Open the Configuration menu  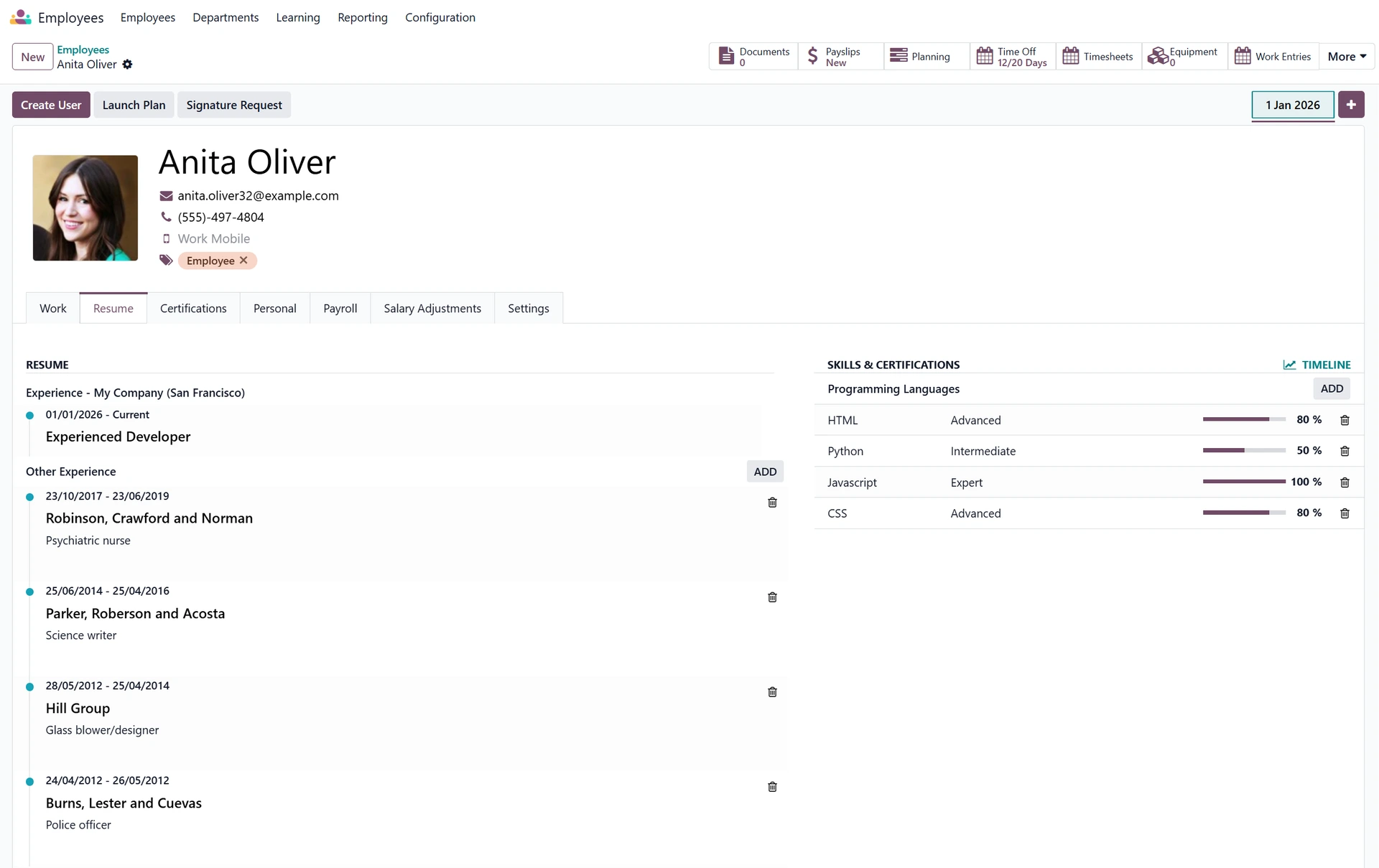pos(440,17)
